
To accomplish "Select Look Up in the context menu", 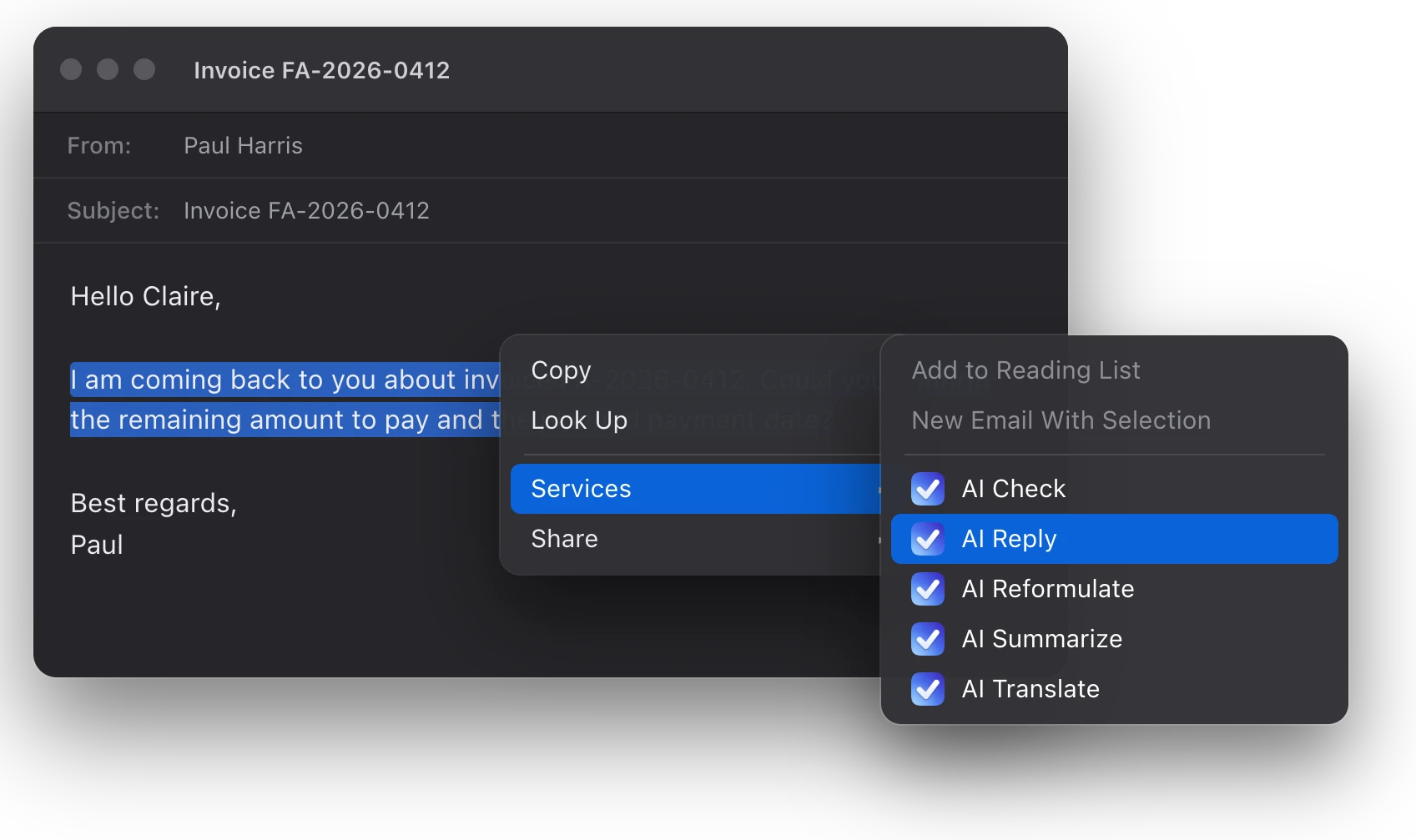I will tap(697, 420).
